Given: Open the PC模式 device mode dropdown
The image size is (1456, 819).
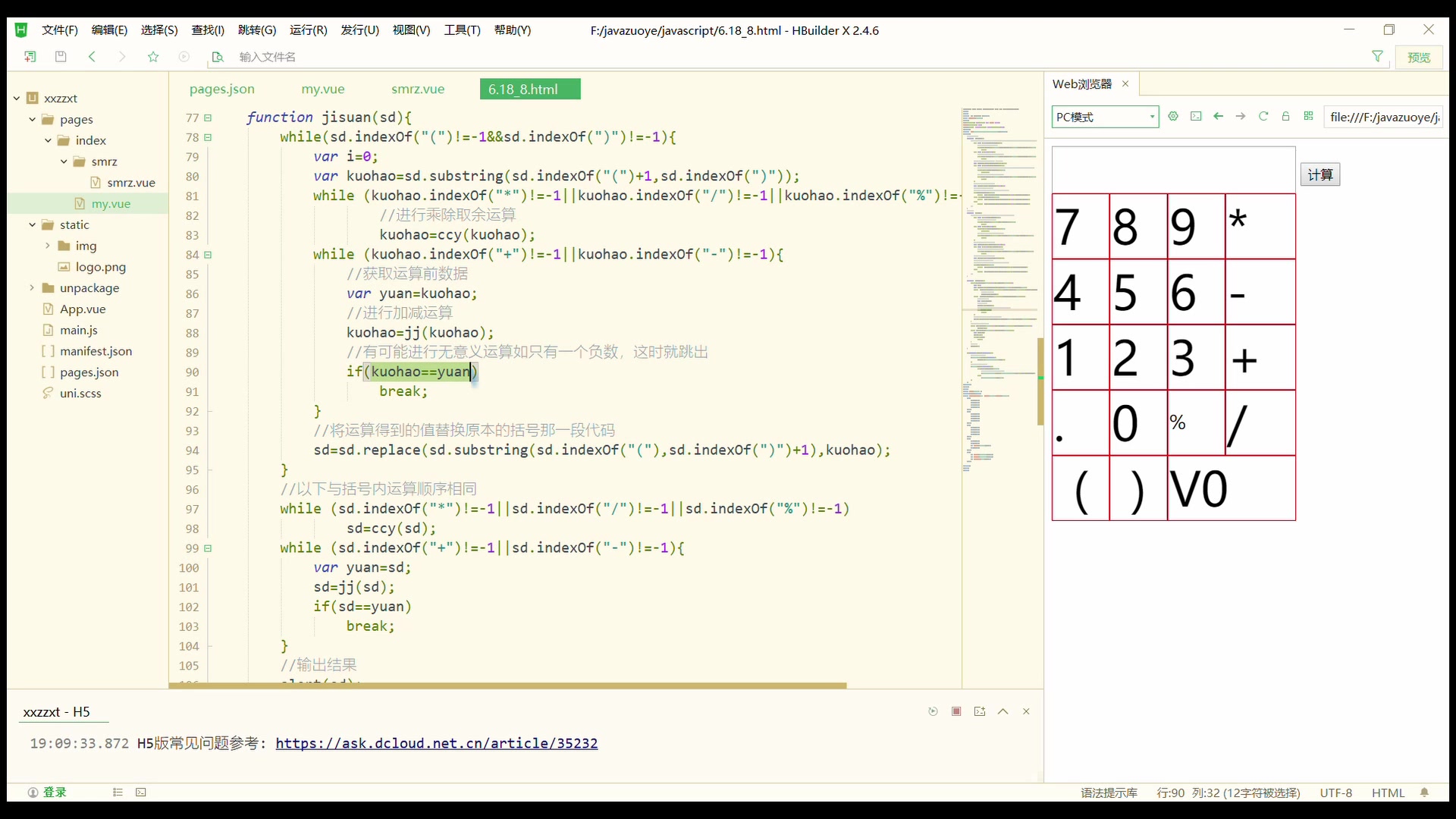Looking at the screenshot, I should [1105, 117].
